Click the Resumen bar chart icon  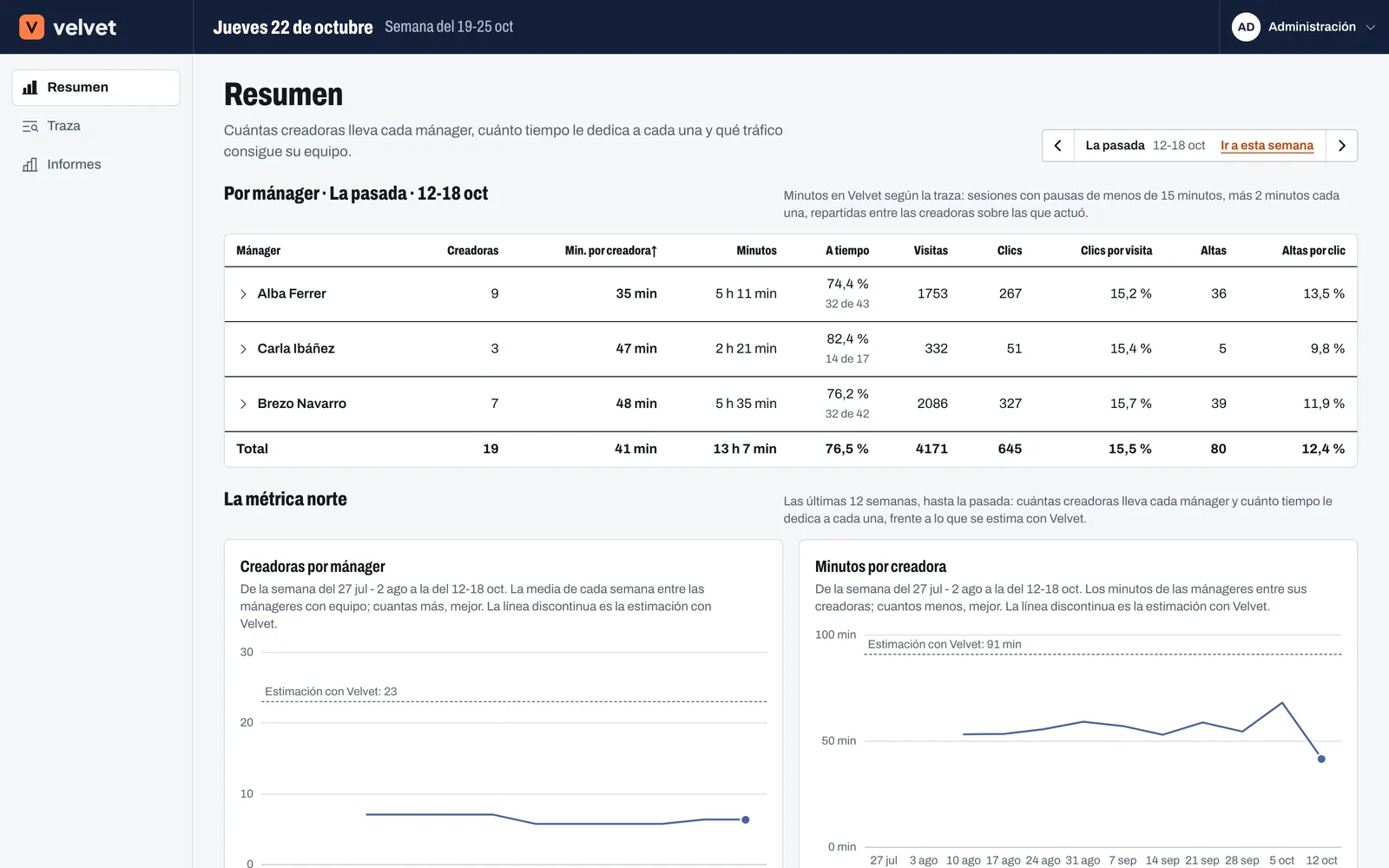click(x=30, y=88)
